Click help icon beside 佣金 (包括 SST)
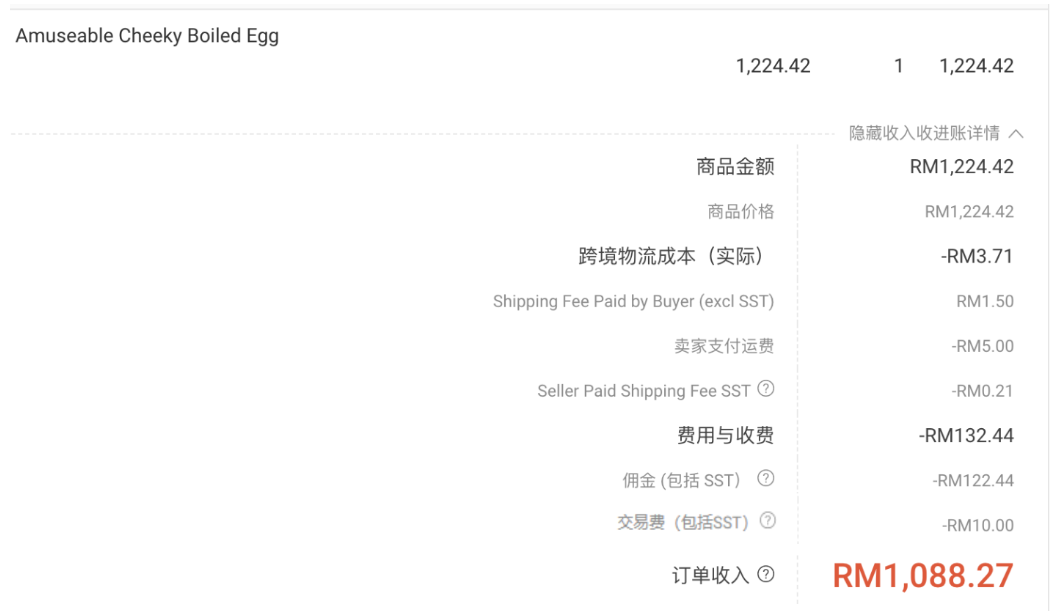Viewport: 1052px width, 611px height. [766, 478]
